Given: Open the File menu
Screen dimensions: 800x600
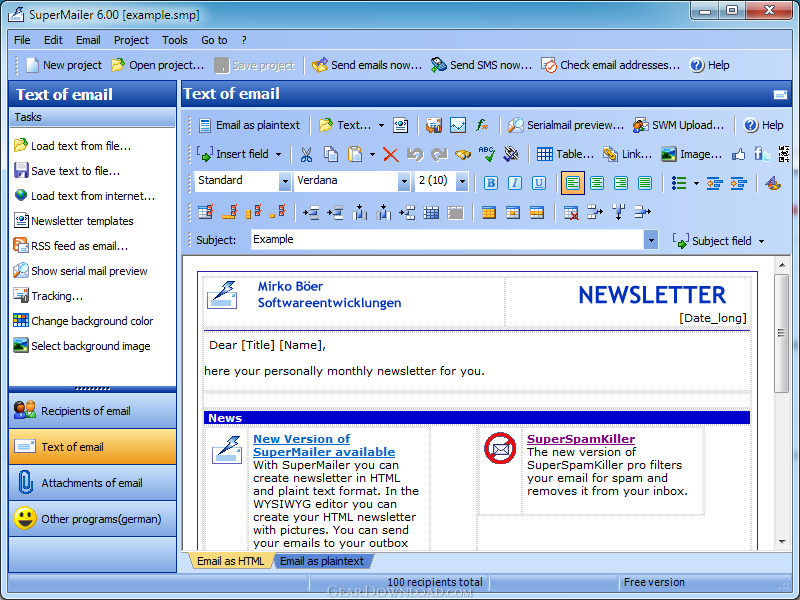Looking at the screenshot, I should [22, 40].
